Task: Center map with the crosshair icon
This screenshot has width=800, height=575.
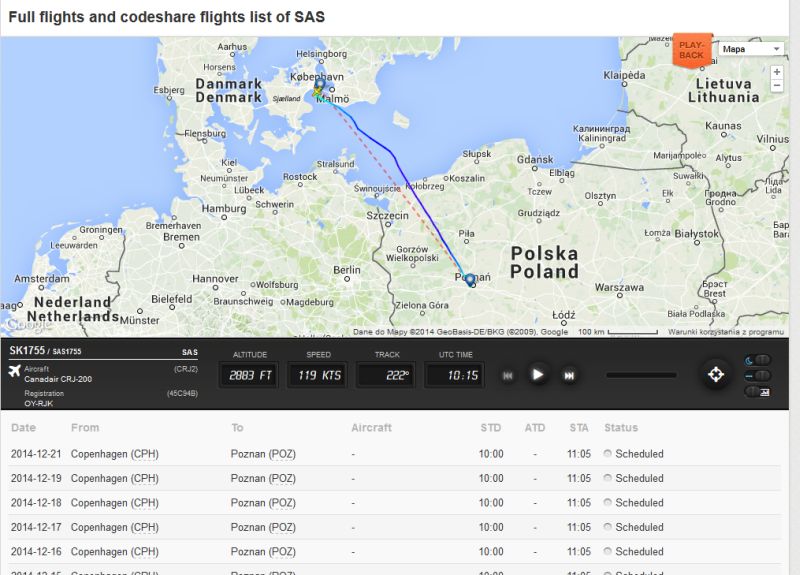Action: coord(715,375)
